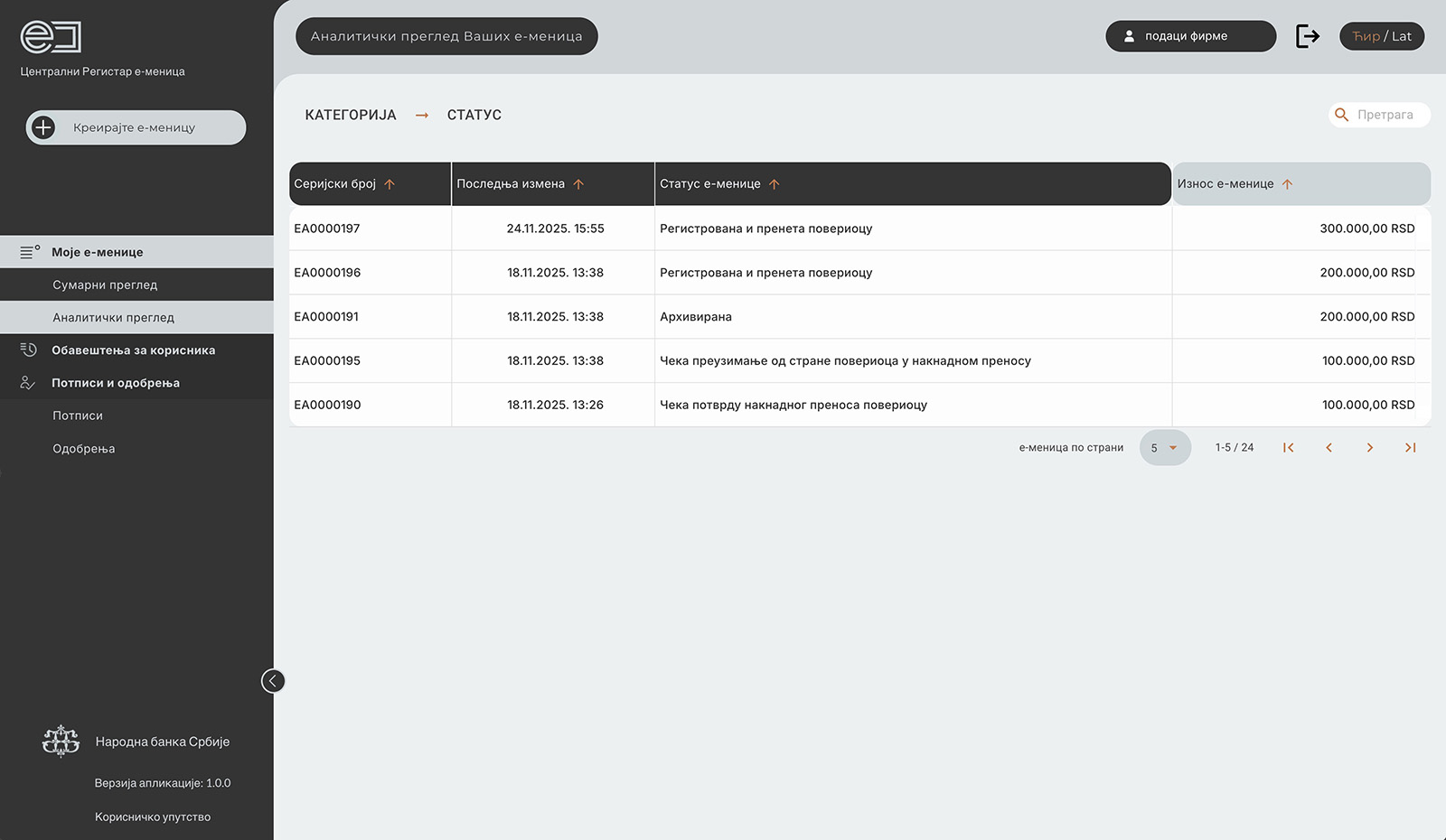The width and height of the screenshot is (1446, 840).
Task: Go to the next page arrow
Action: tap(1369, 448)
